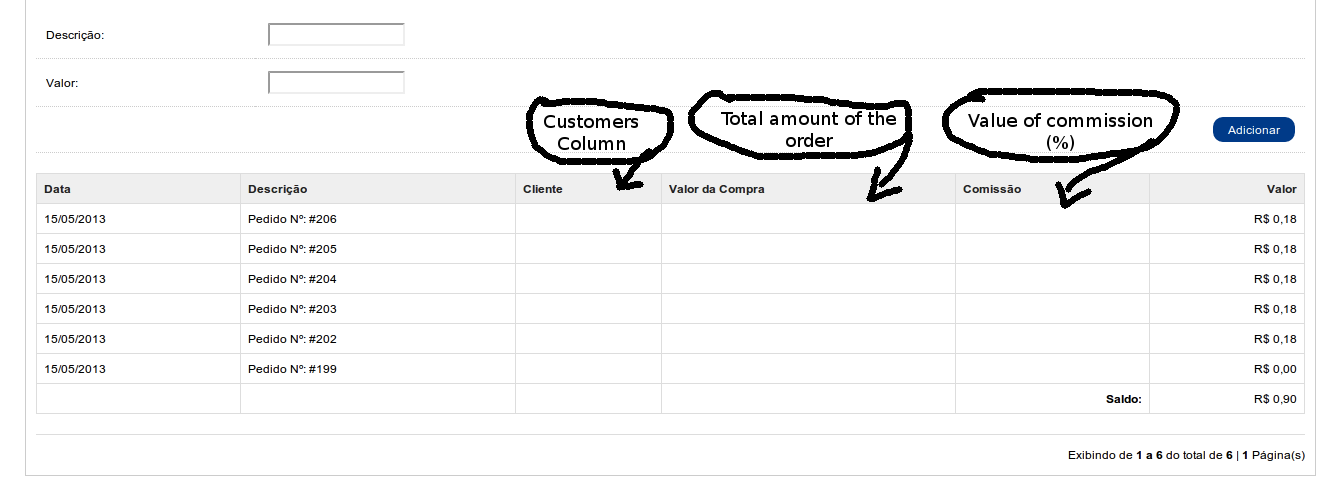Click the Saldo label cell
Screen dimensions: 1329x491
[1052, 399]
